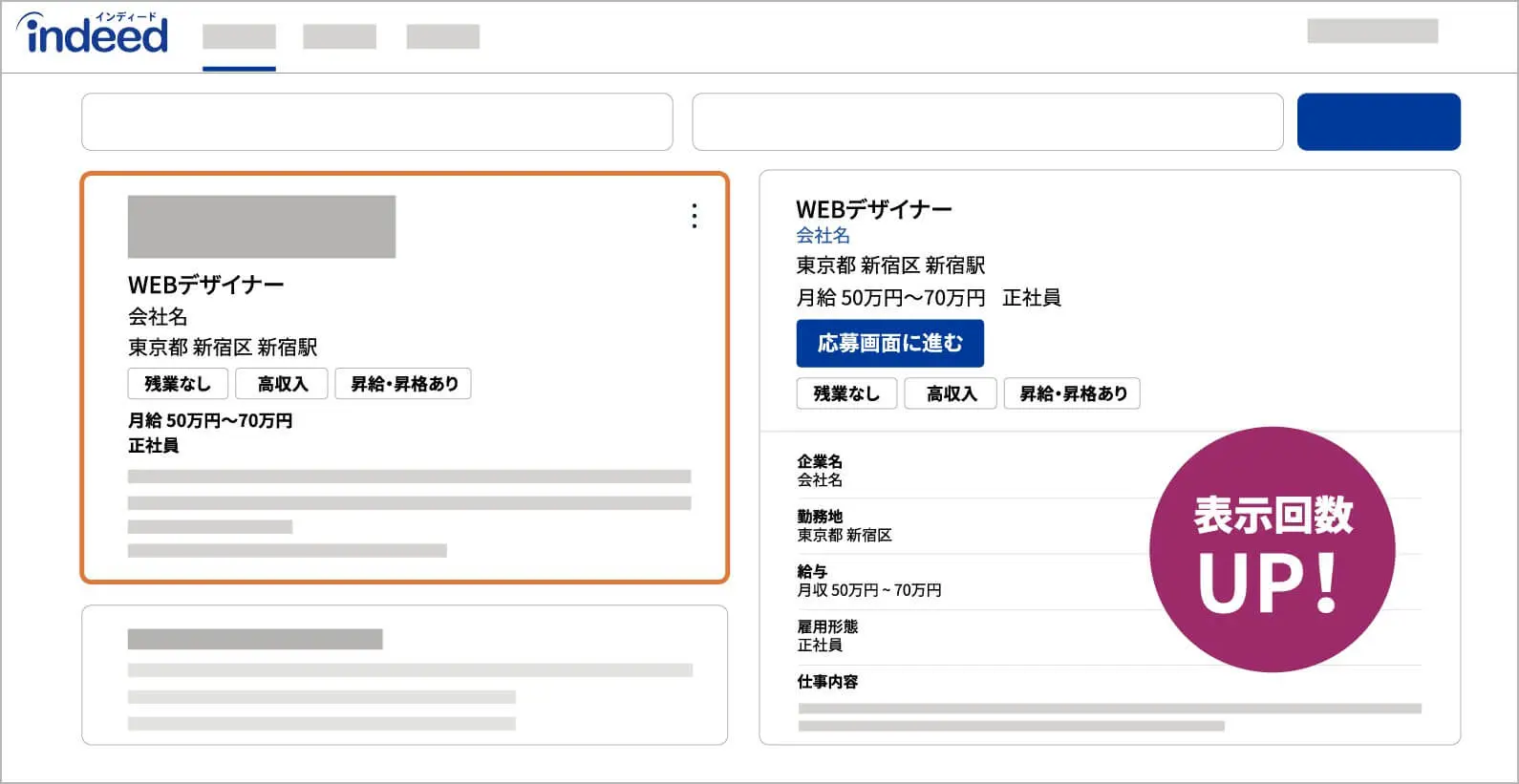The height and width of the screenshot is (784, 1519).
Task: Click the account placeholder at top right
Action: (x=1372, y=31)
